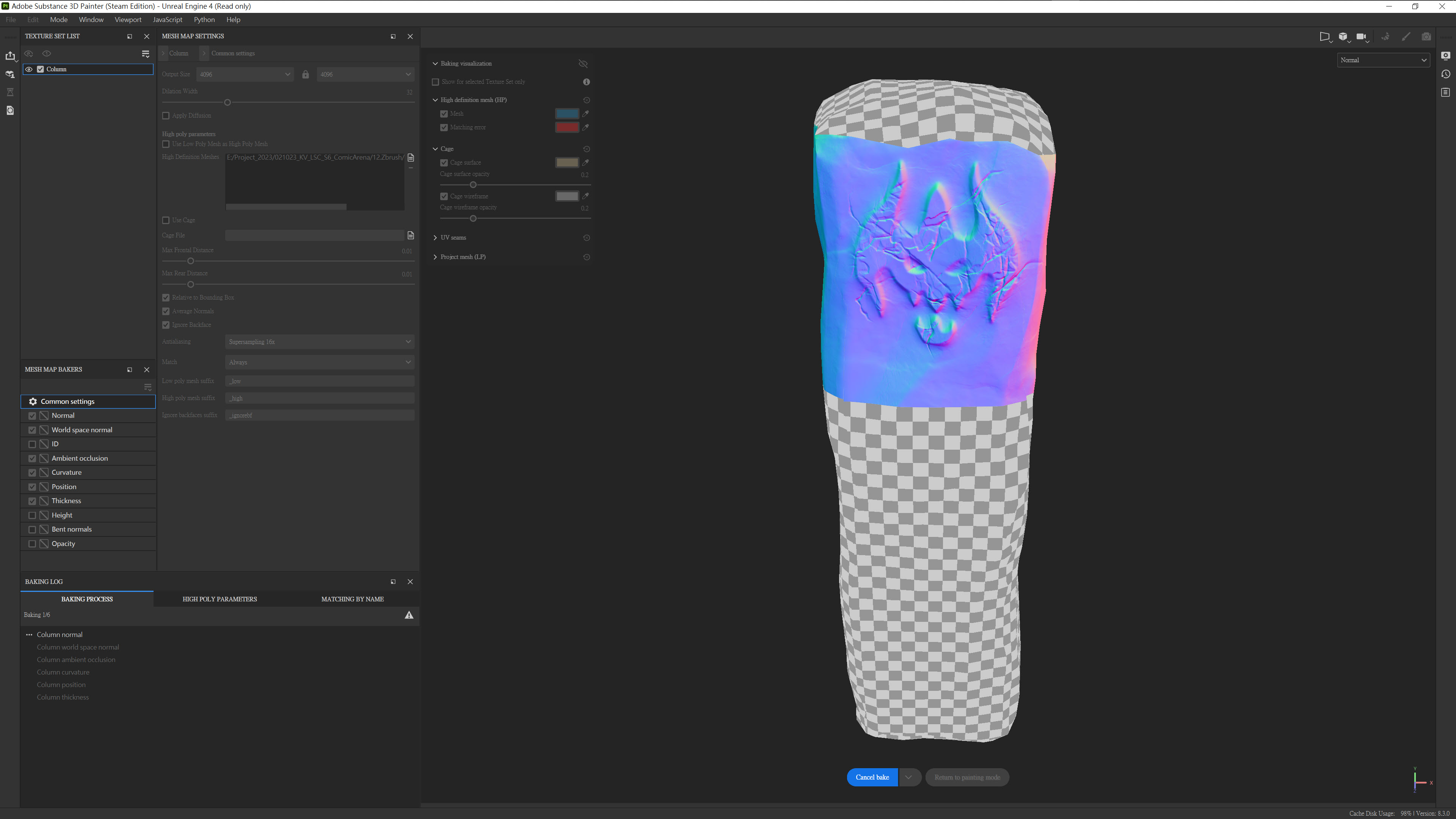
Task: Open the Display settings monitor icon
Action: 1446,55
